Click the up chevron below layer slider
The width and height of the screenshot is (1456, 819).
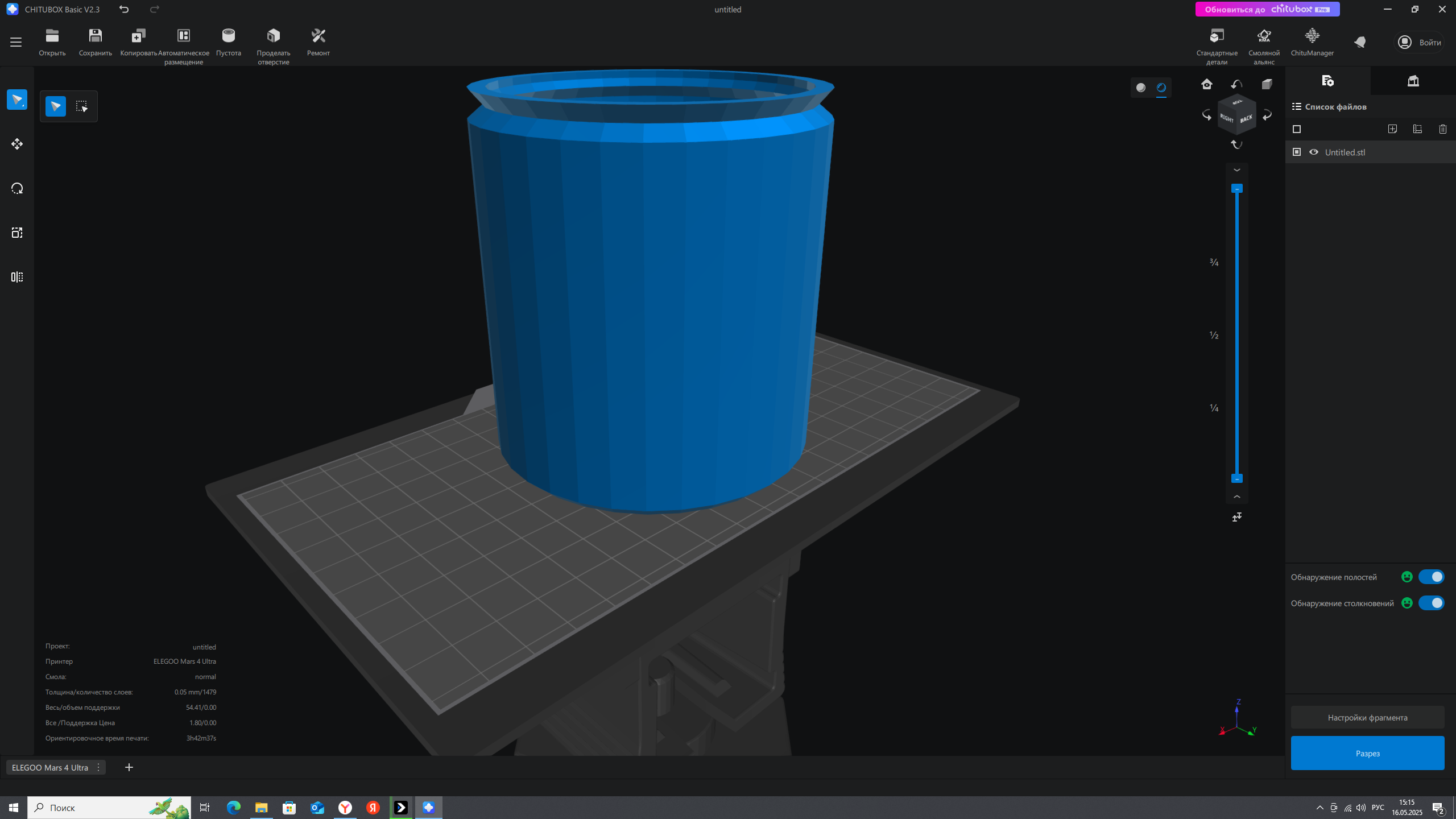pos(1237,497)
